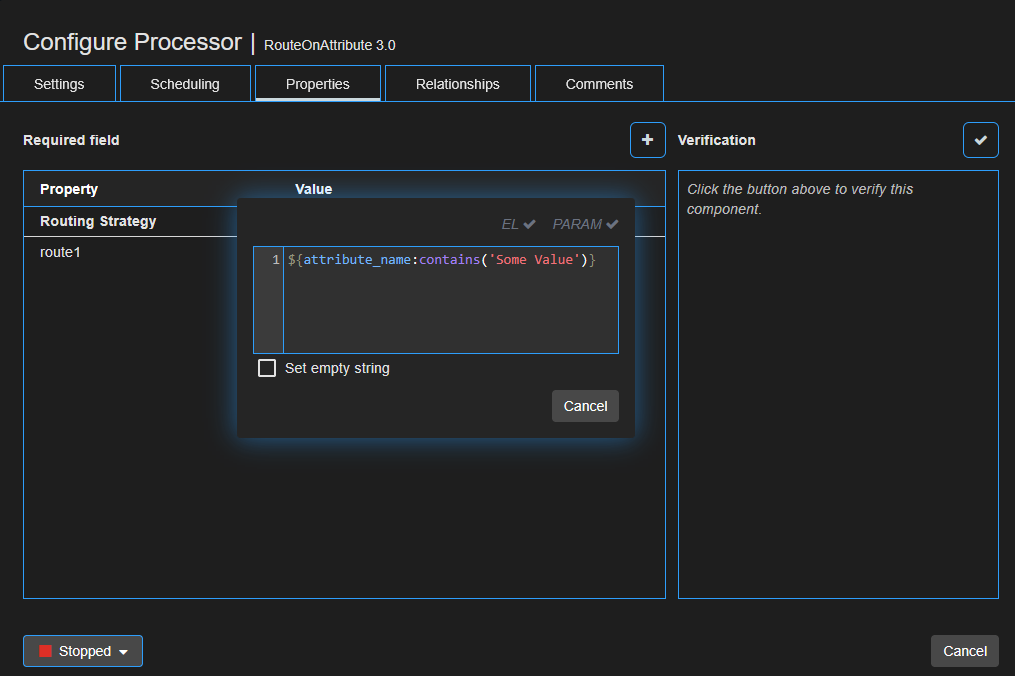
Task: Cancel the property value editor popup
Action: [585, 406]
